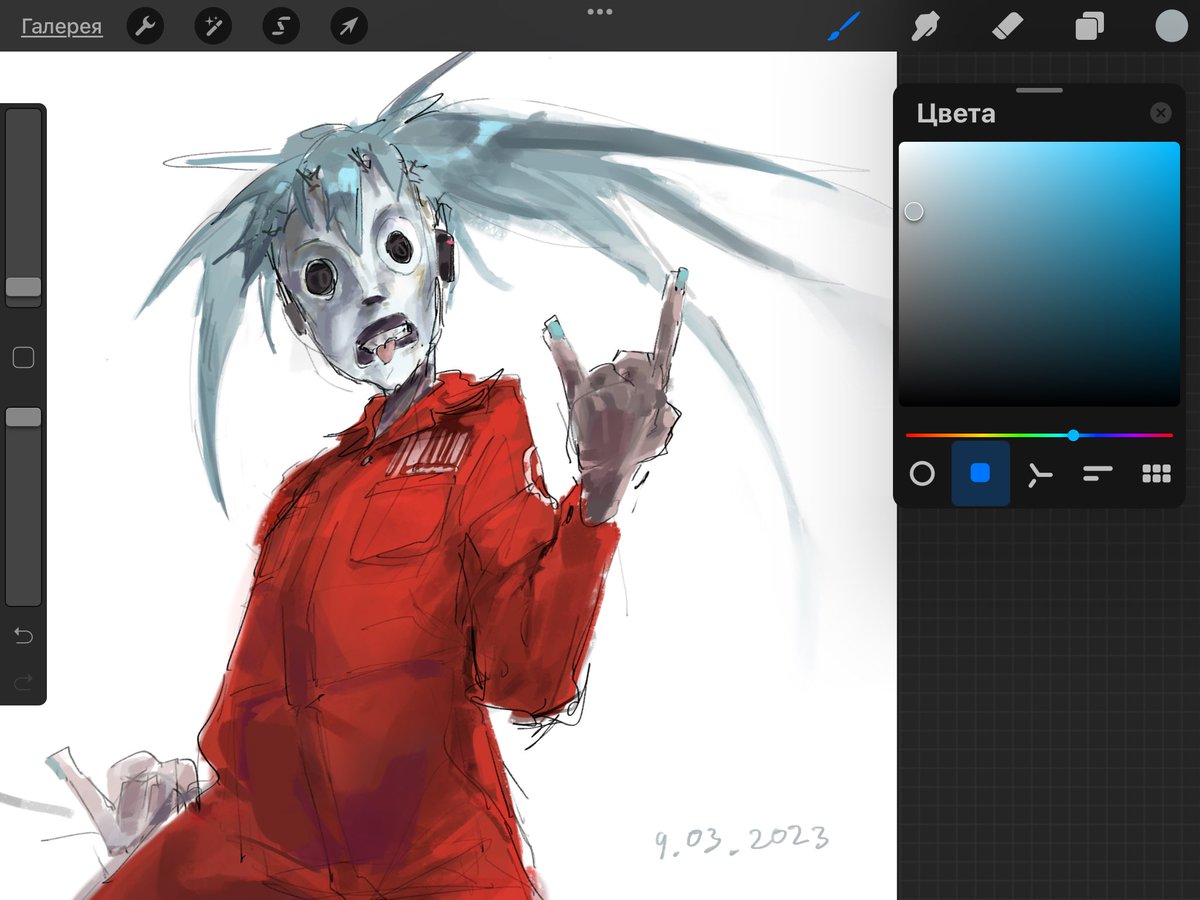Image resolution: width=1200 pixels, height=900 pixels.
Task: Open the Actions wrench menu
Action: tap(146, 27)
